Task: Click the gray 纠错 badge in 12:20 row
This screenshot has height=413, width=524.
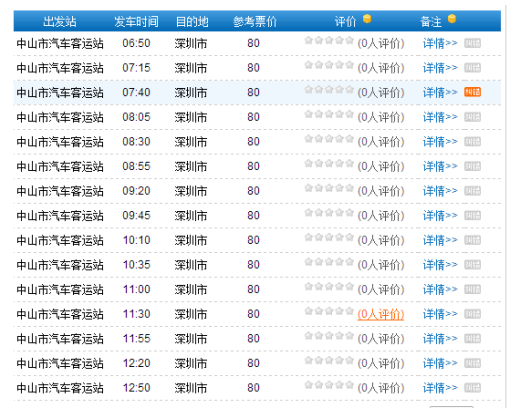Action: pos(472,363)
